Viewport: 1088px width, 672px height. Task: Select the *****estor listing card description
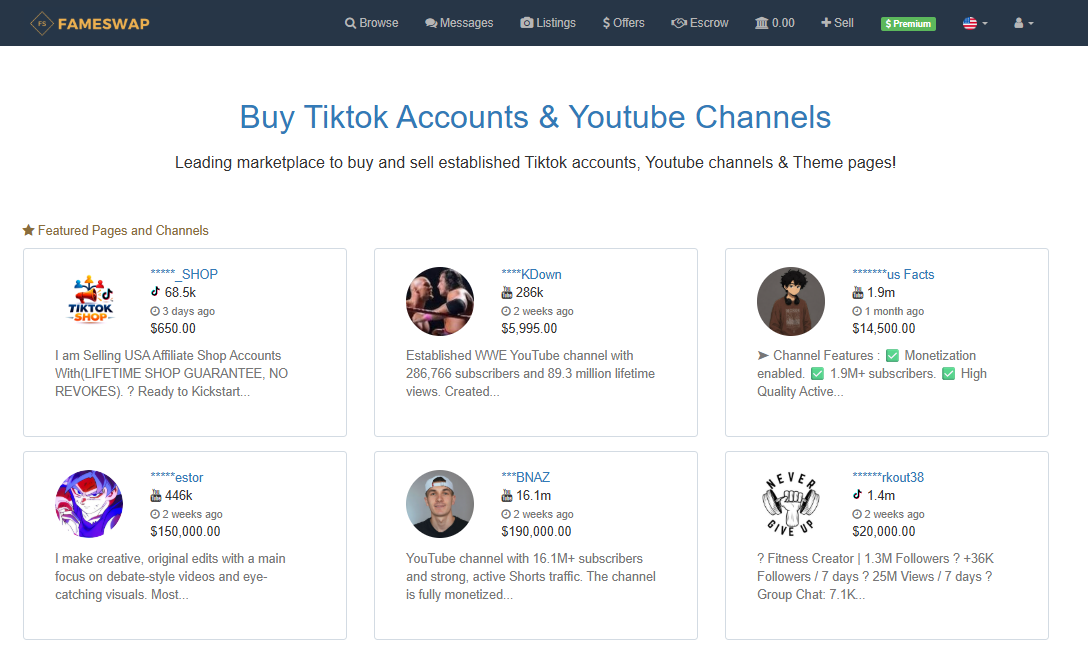(x=171, y=576)
